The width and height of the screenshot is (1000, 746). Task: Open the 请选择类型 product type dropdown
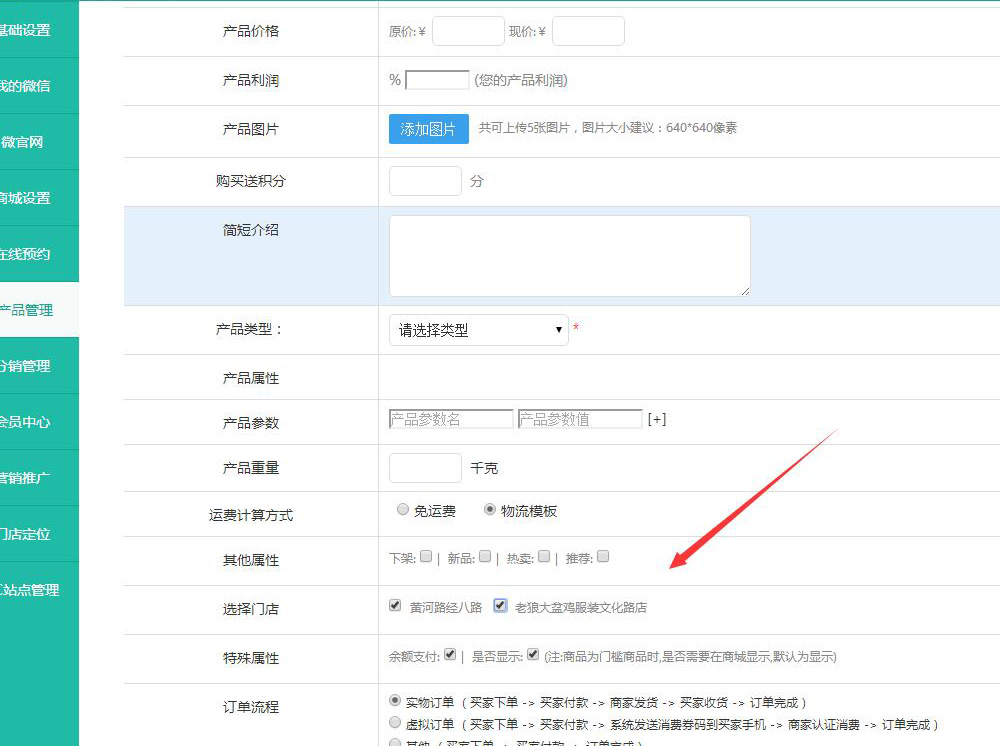[x=478, y=330]
